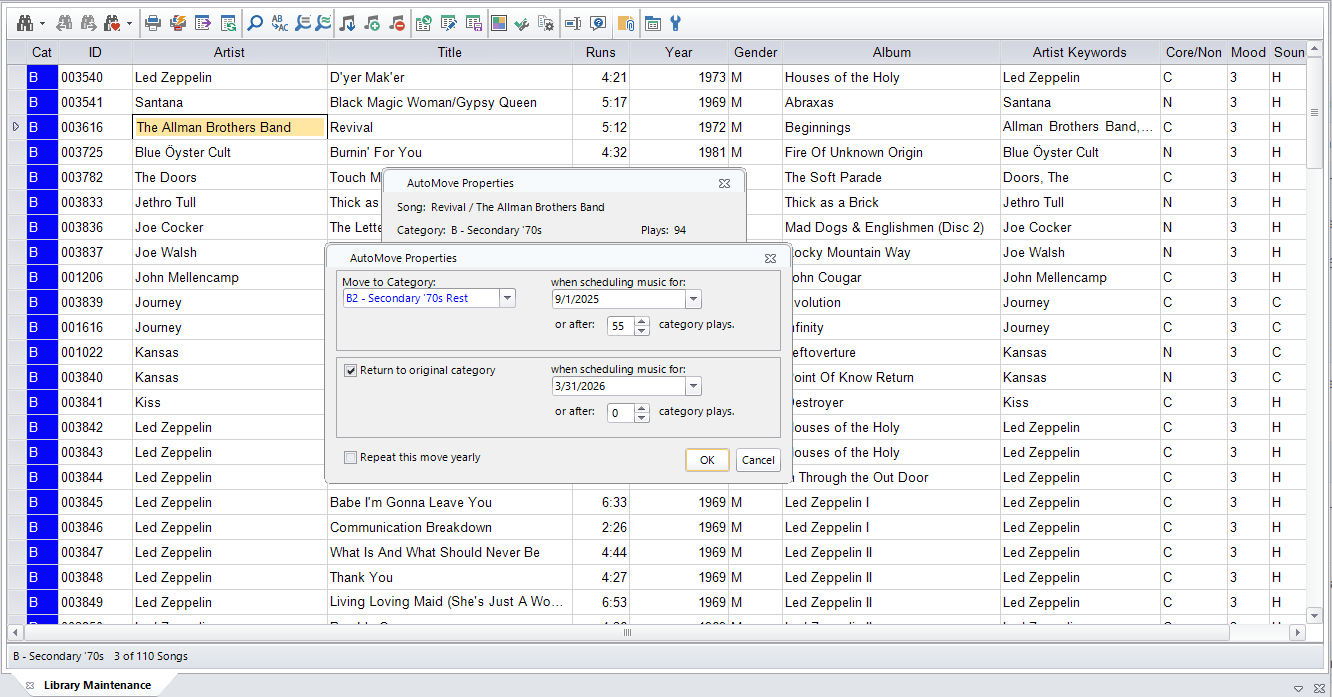1332x697 pixels.
Task: Open the arrow beside the binoculars-with-heart icon
Action: pyautogui.click(x=129, y=22)
